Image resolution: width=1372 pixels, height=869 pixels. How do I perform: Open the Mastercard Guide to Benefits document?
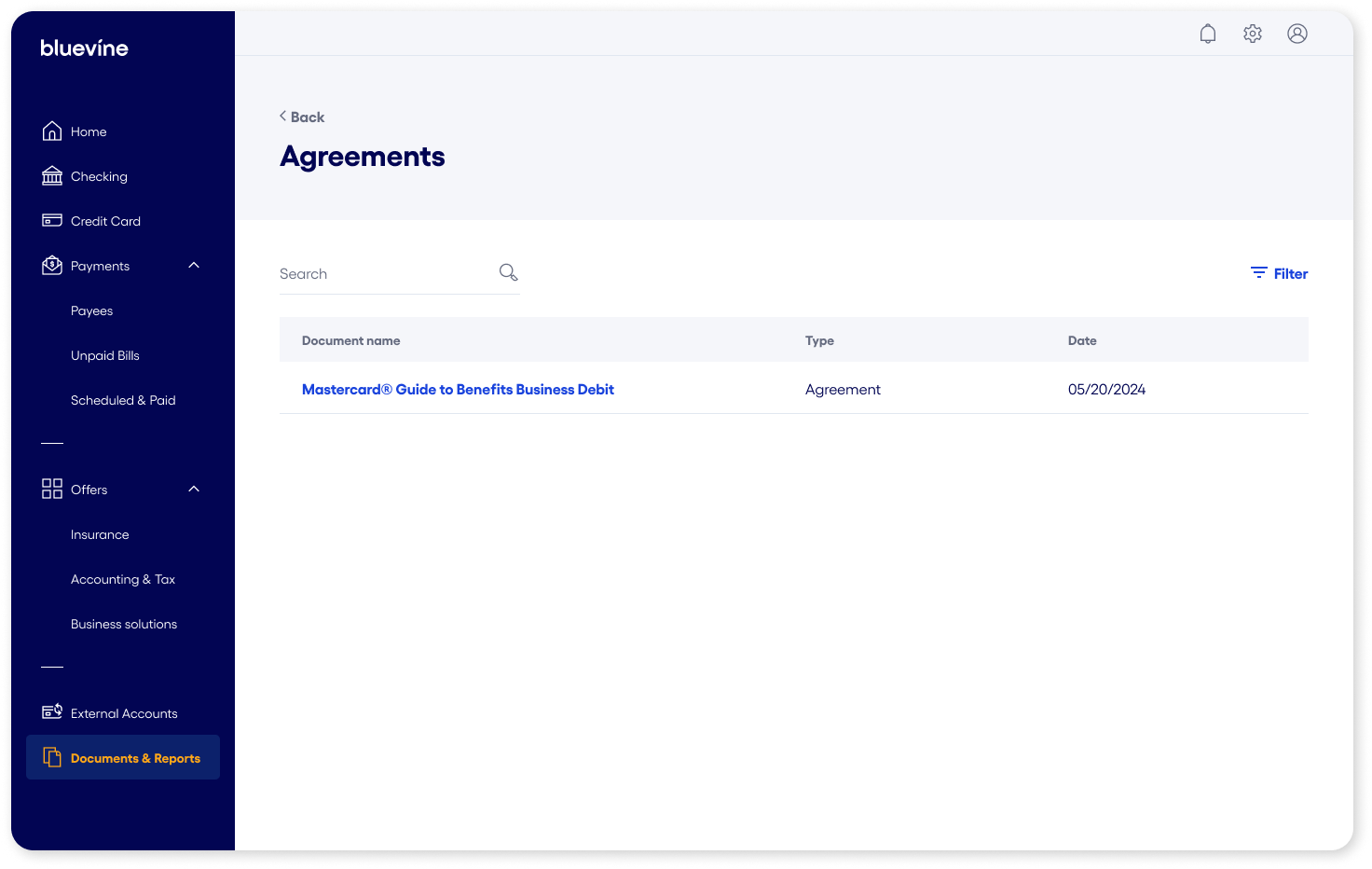coord(458,389)
